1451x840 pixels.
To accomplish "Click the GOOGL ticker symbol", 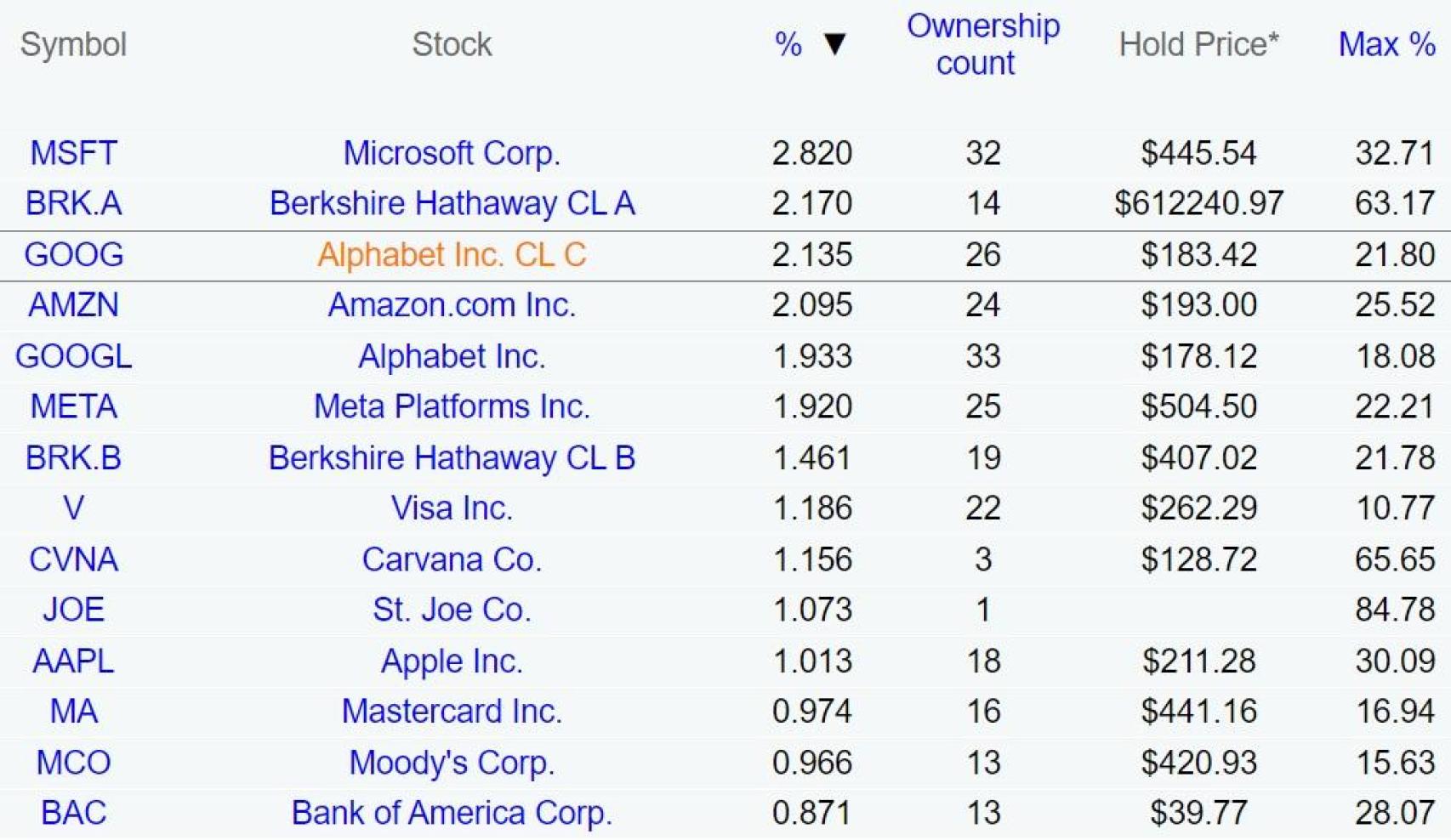I will [x=73, y=355].
